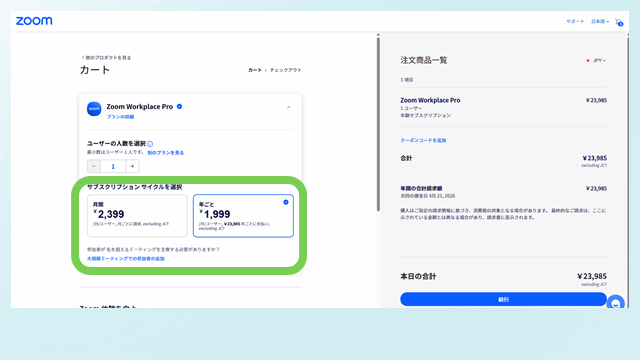640x360 pixels.
Task: Click the クーポンコードを追加 link
Action: pos(423,140)
